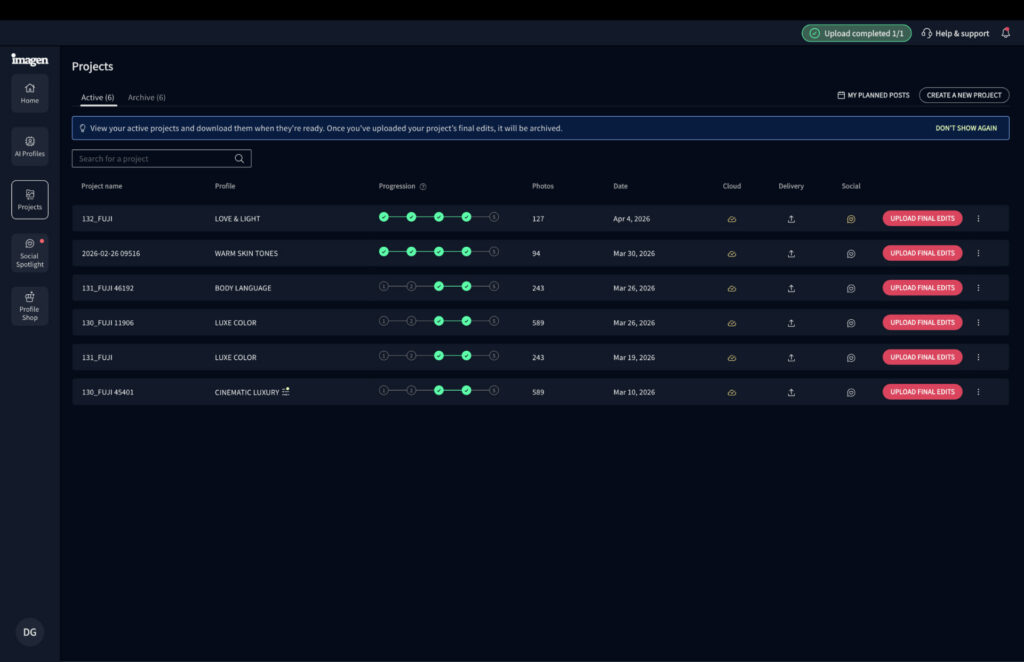Open Social Spotlight sidebar section
The height and width of the screenshot is (662, 1024).
click(x=30, y=252)
